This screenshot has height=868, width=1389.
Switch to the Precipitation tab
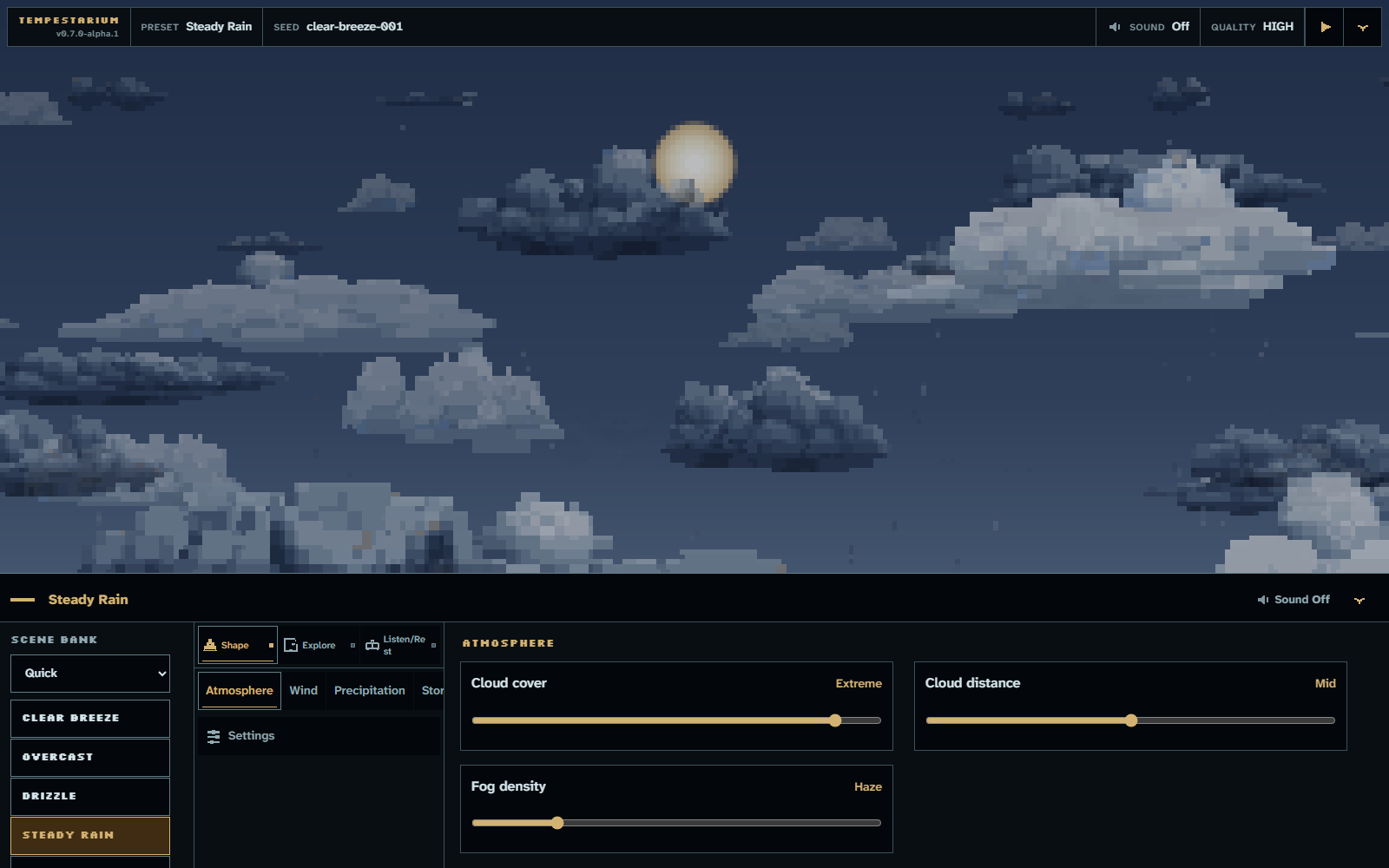click(x=370, y=691)
